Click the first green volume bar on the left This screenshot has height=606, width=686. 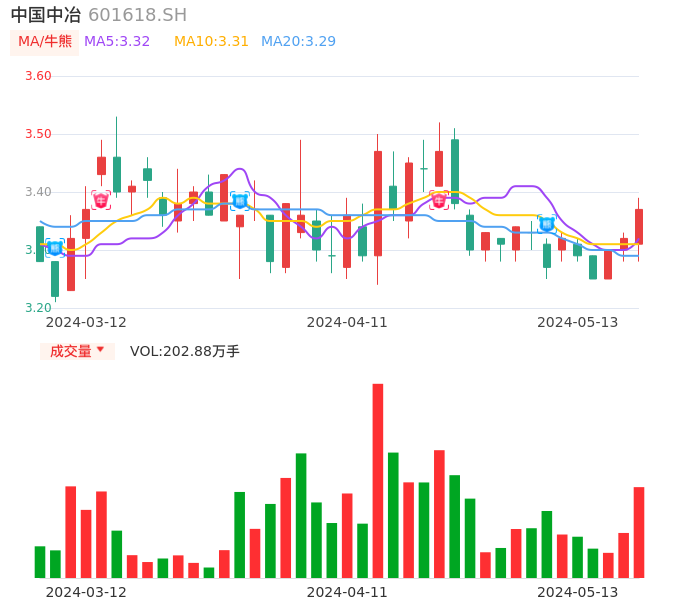pos(40,562)
